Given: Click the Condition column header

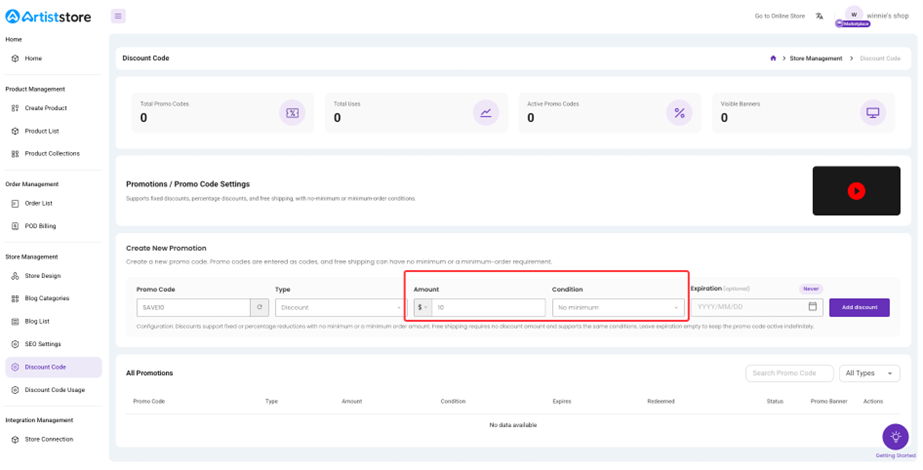Looking at the screenshot, I should [x=453, y=401].
